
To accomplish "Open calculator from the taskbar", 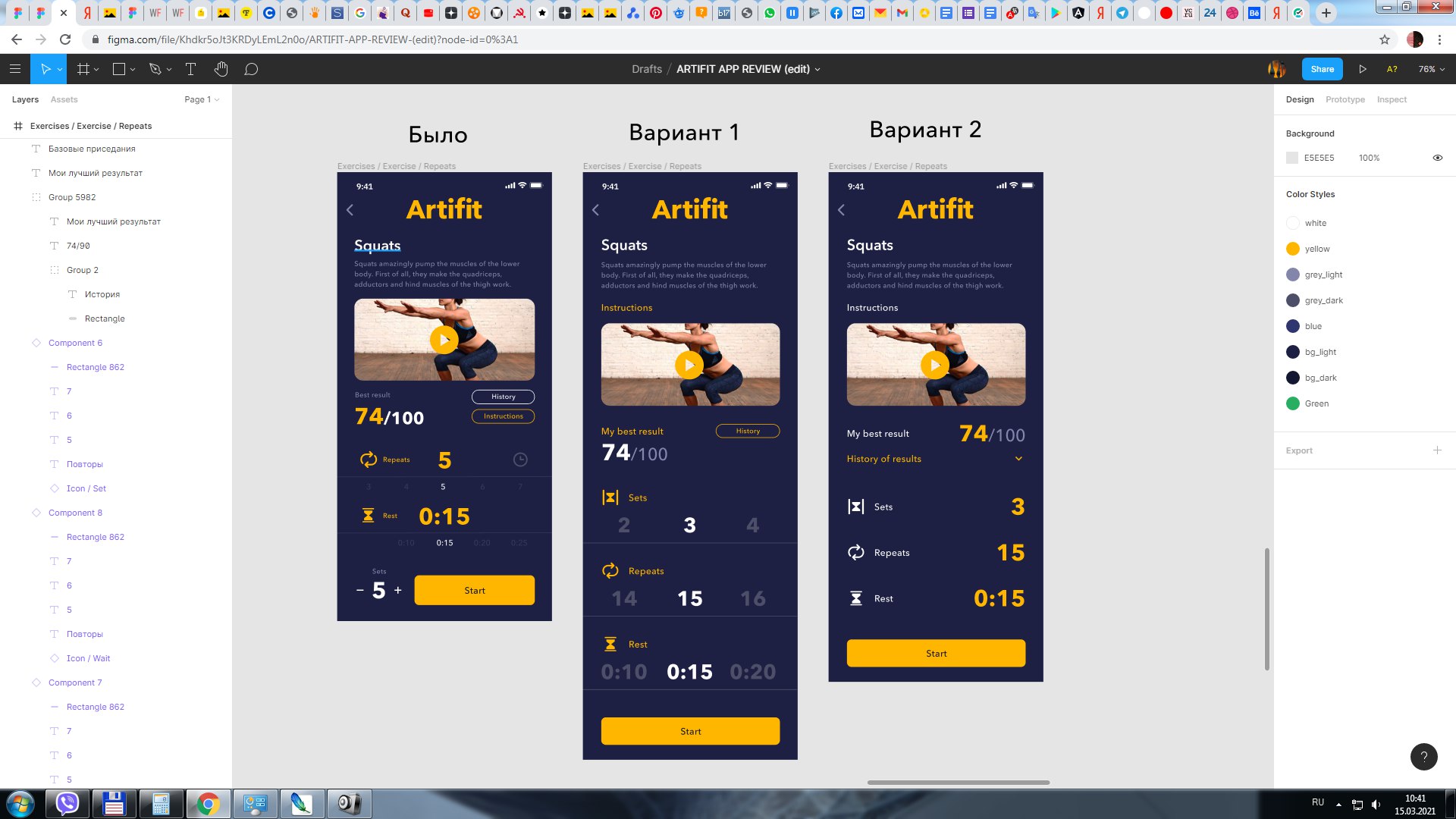I will pyautogui.click(x=161, y=804).
